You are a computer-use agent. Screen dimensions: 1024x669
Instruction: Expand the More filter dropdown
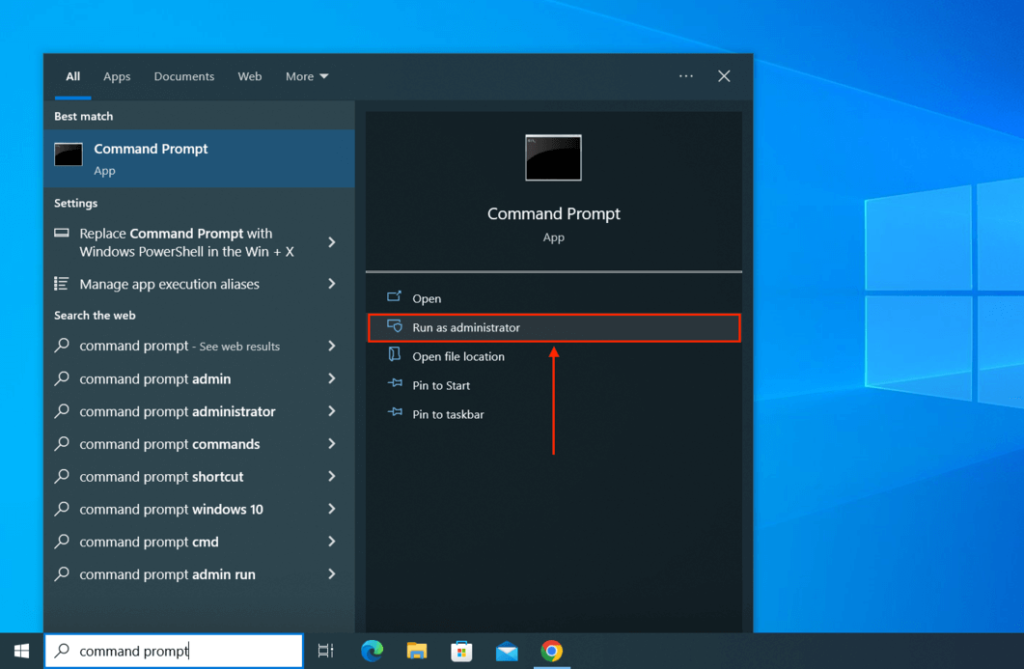coord(306,76)
